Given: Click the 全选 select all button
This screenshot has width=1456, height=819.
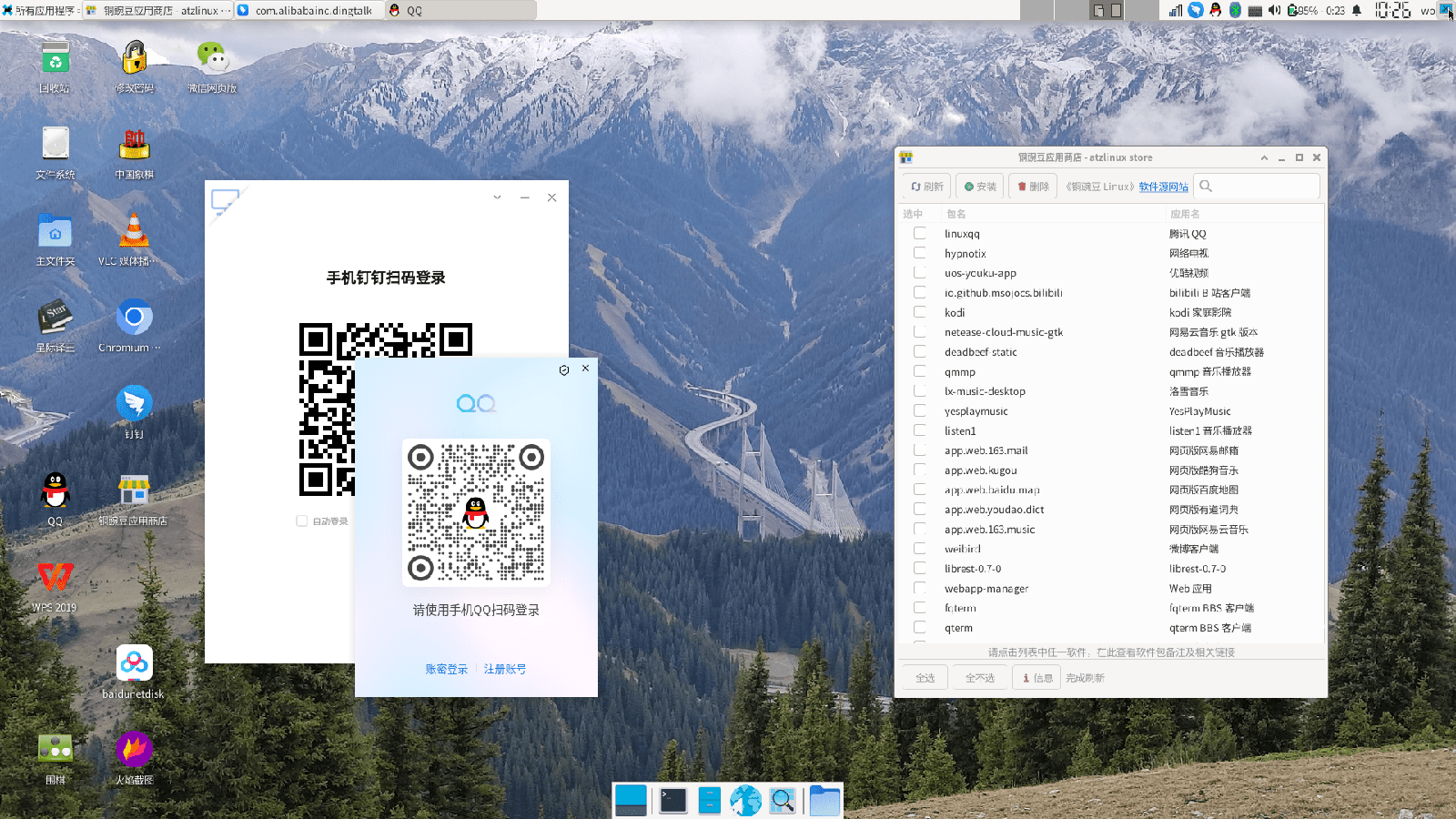Looking at the screenshot, I should tap(925, 678).
